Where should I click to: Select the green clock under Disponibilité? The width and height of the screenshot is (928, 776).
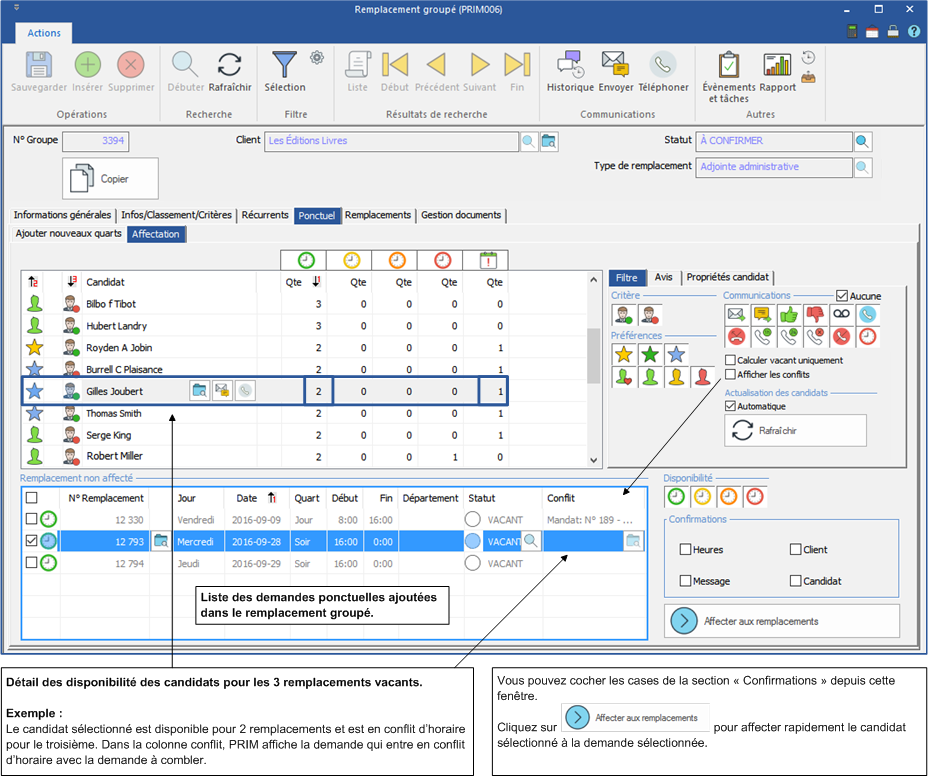point(676,497)
